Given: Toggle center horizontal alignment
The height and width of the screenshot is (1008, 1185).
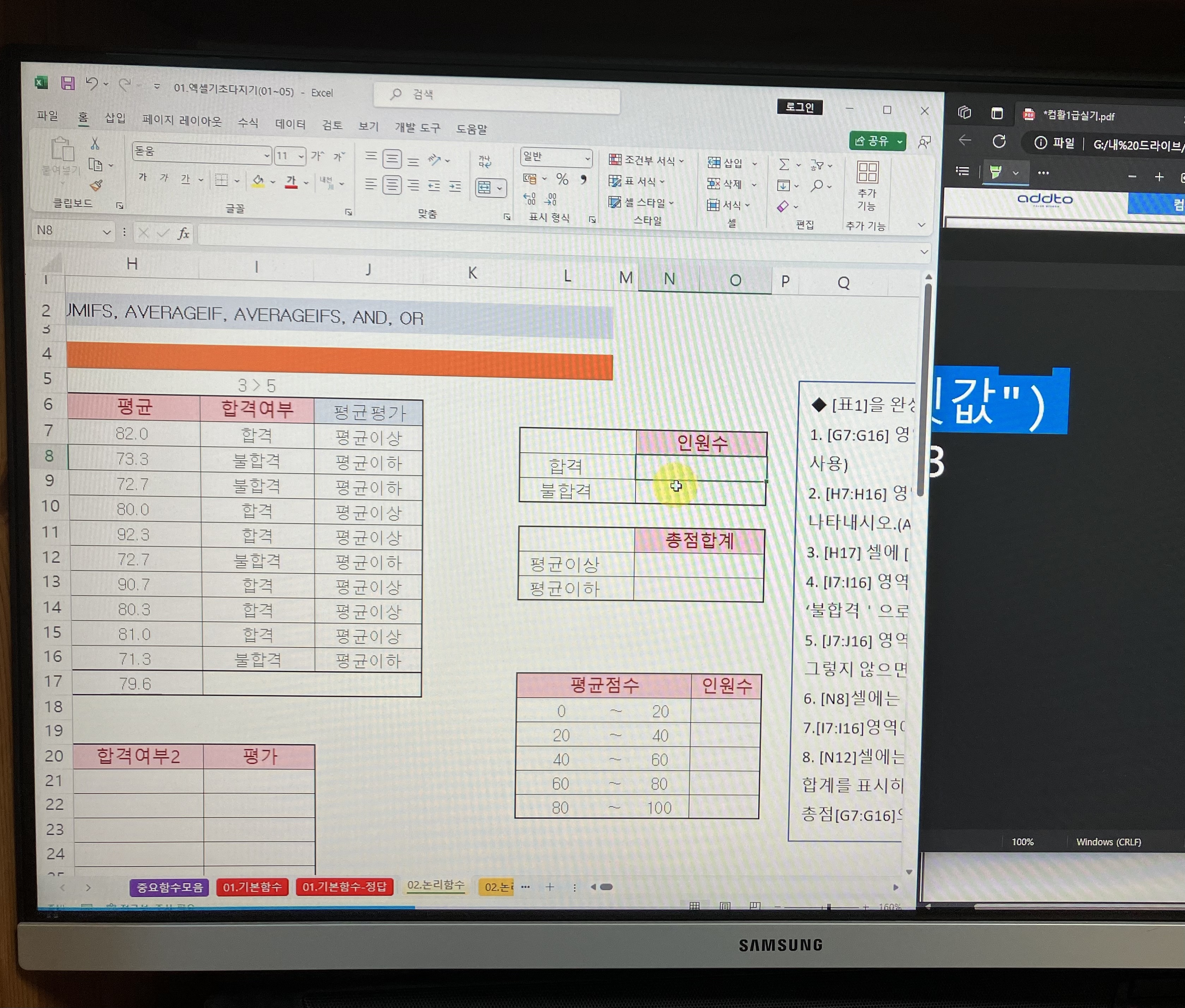Looking at the screenshot, I should (x=392, y=185).
